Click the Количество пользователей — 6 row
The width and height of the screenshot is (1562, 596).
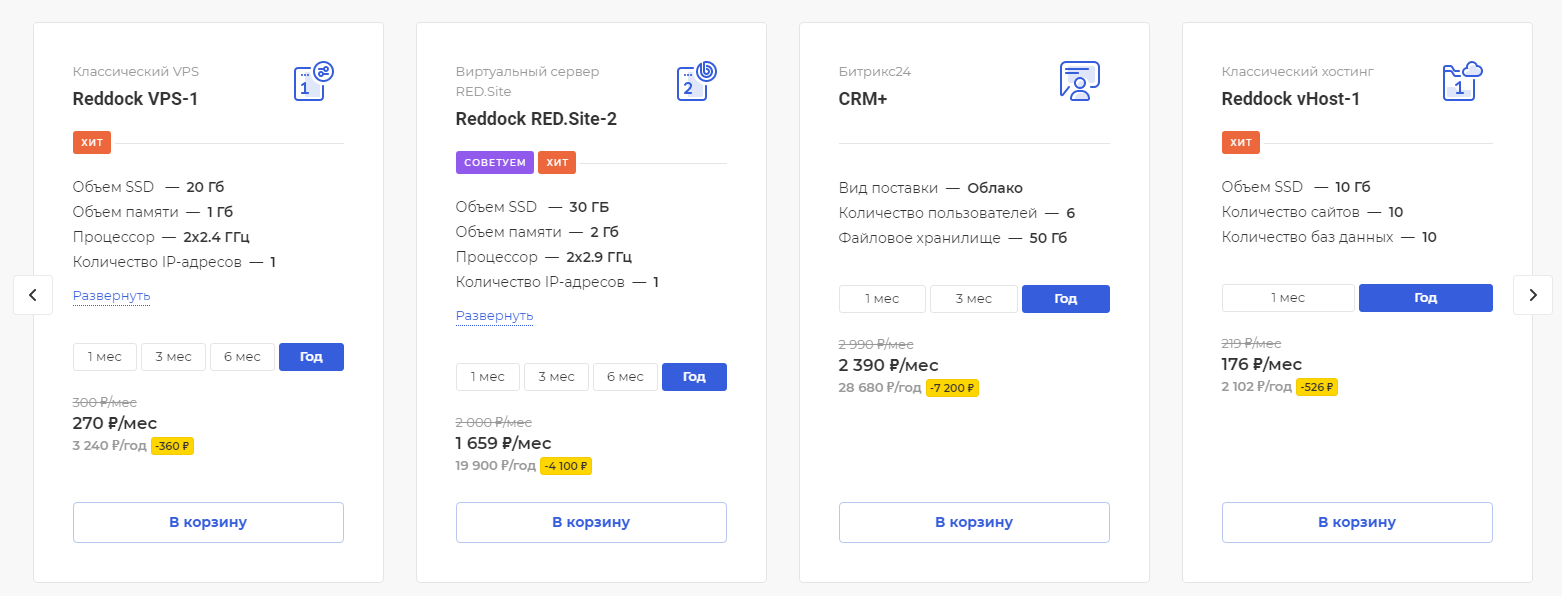coord(957,213)
